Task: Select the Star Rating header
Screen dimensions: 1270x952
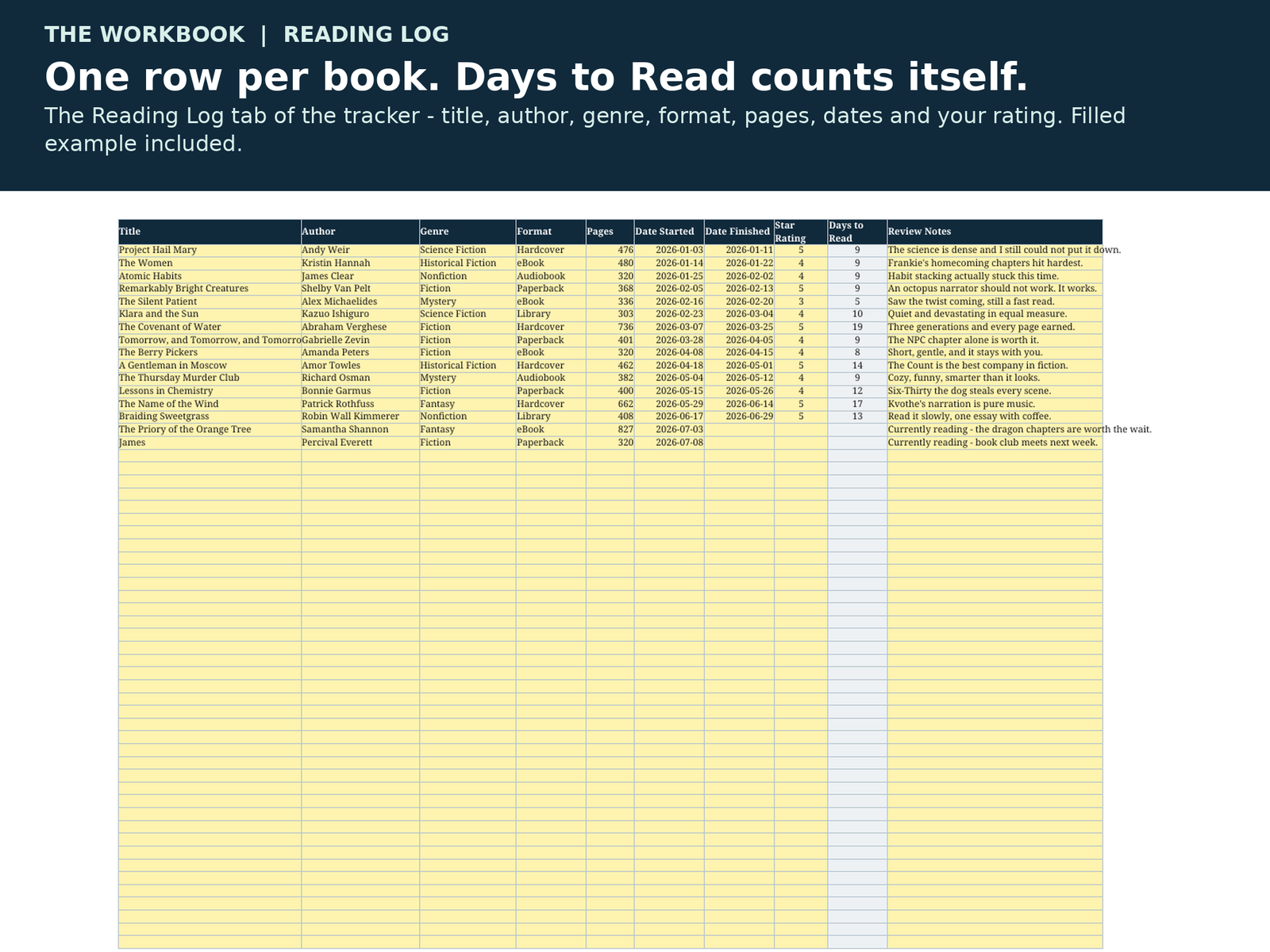Action: 801,232
